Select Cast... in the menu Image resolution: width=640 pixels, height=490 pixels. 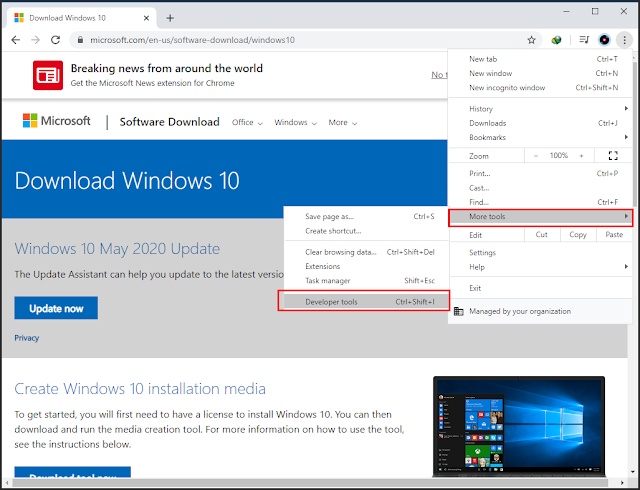click(540, 188)
